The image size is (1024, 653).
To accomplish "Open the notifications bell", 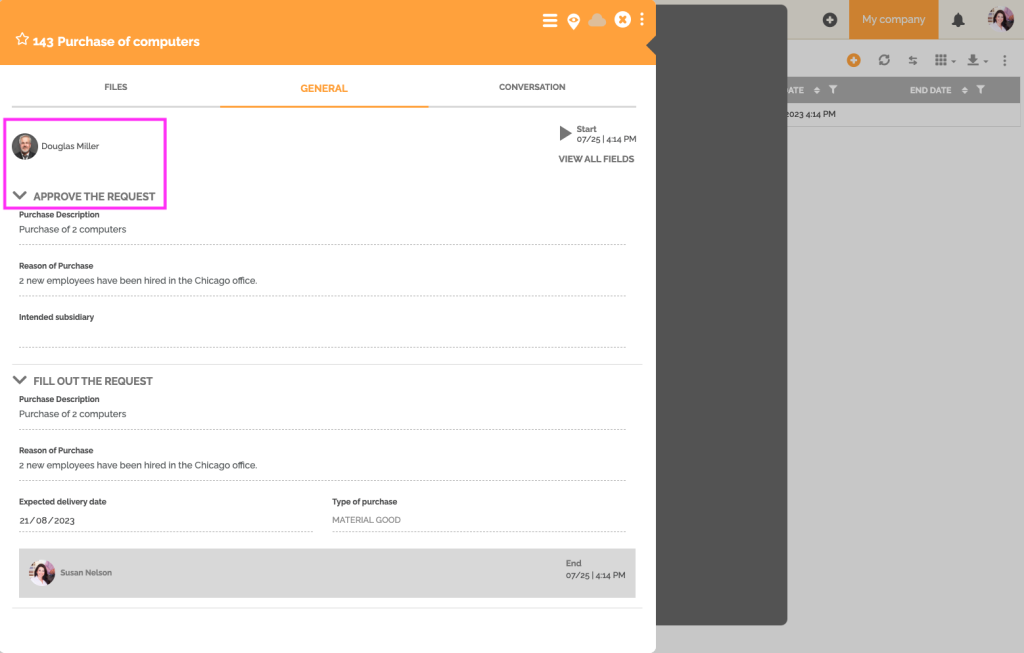I will click(958, 18).
